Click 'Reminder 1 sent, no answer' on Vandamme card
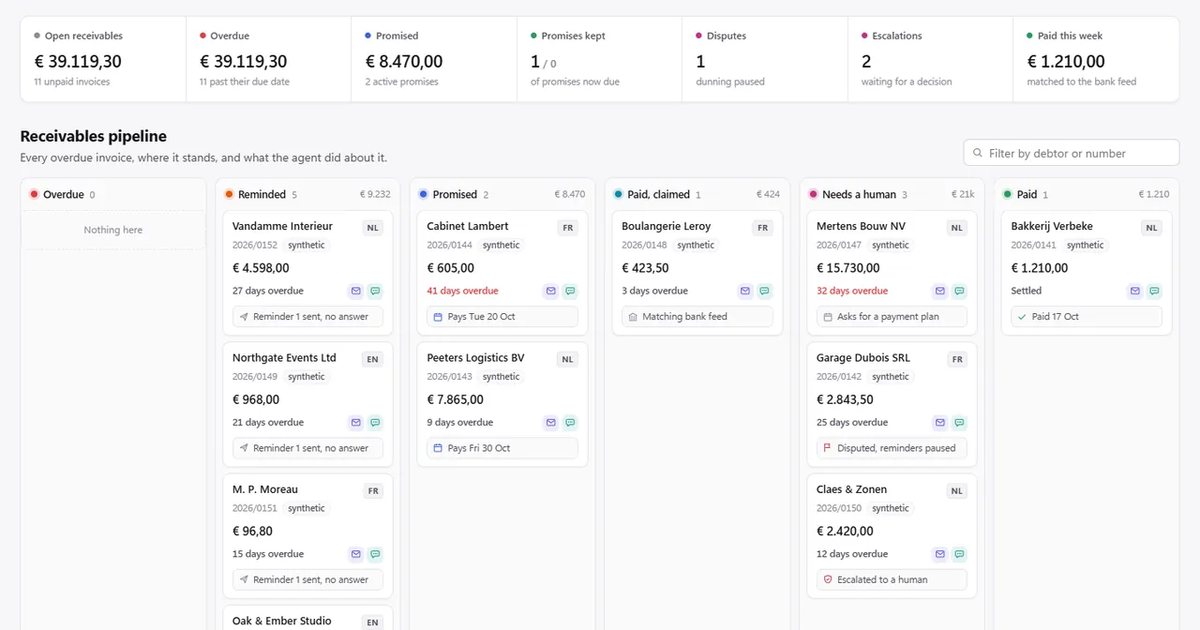1200x630 pixels. tap(307, 317)
